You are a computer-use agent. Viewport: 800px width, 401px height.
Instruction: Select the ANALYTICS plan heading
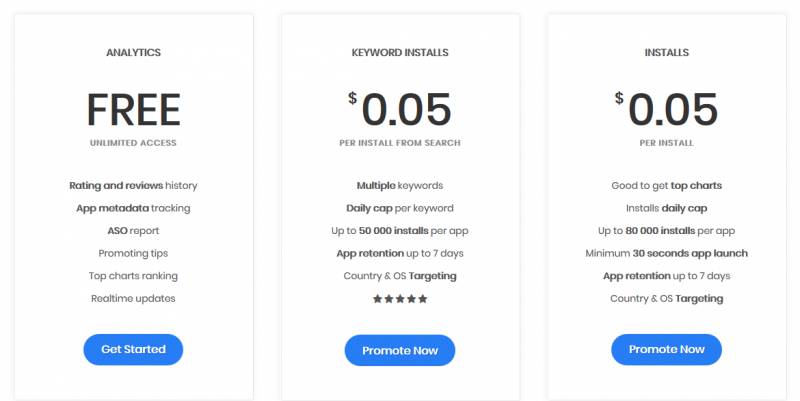pyautogui.click(x=133, y=53)
